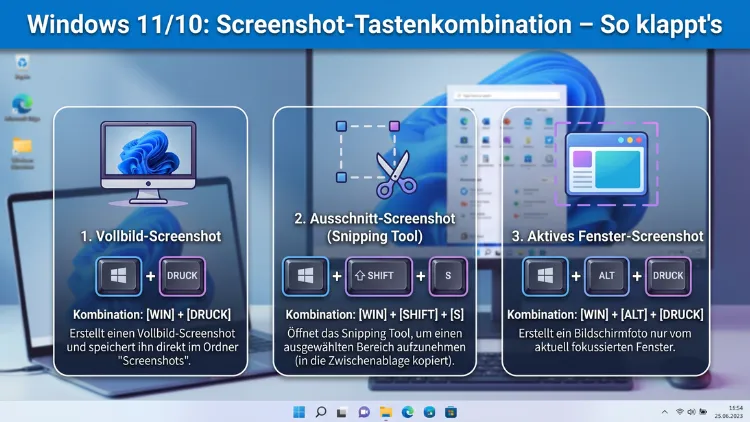750x422 pixels.
Task: Open the Wi-Fi network tray icon
Action: tap(680, 412)
